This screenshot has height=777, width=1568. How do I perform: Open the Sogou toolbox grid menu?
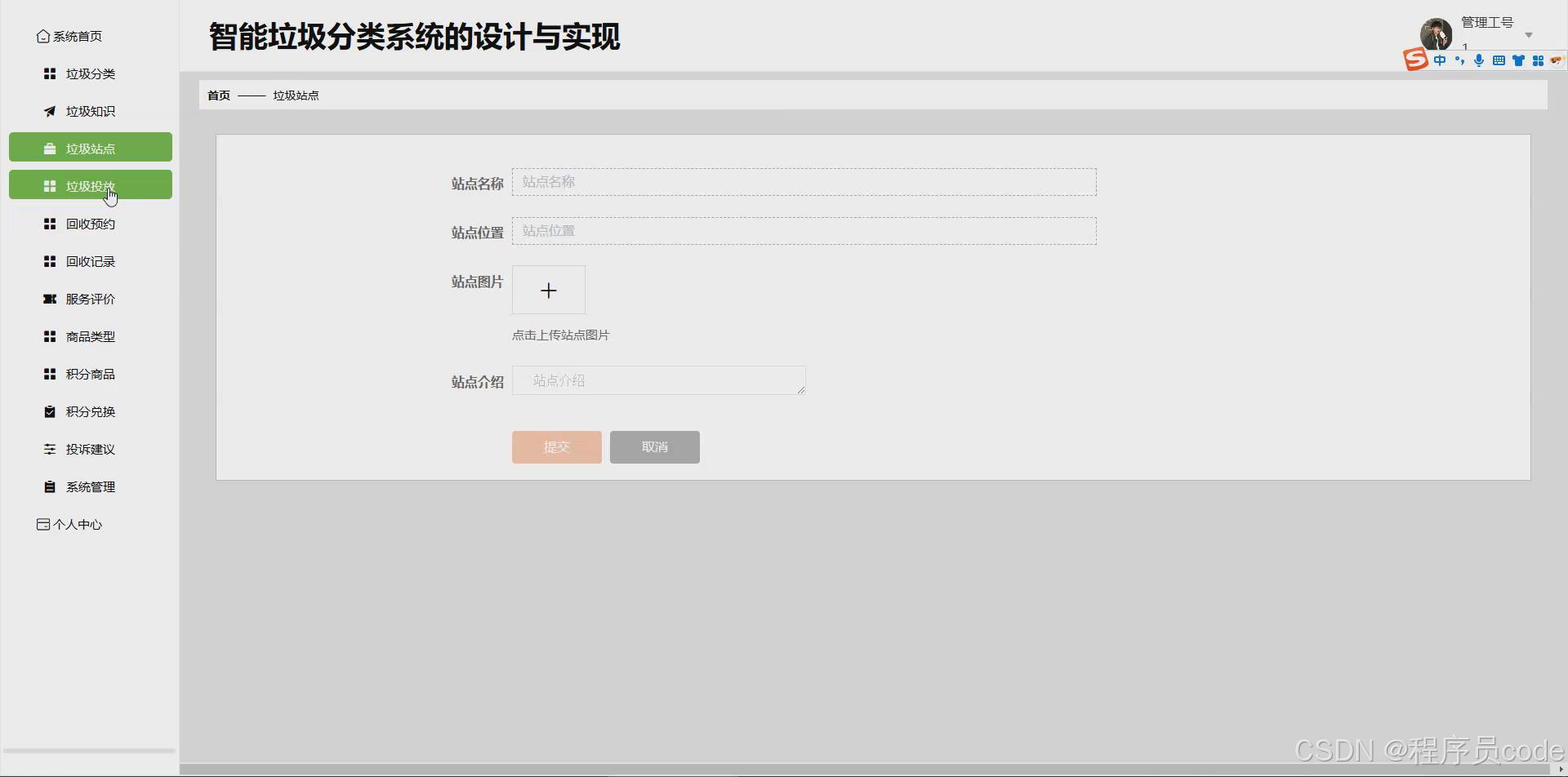pos(1539,60)
